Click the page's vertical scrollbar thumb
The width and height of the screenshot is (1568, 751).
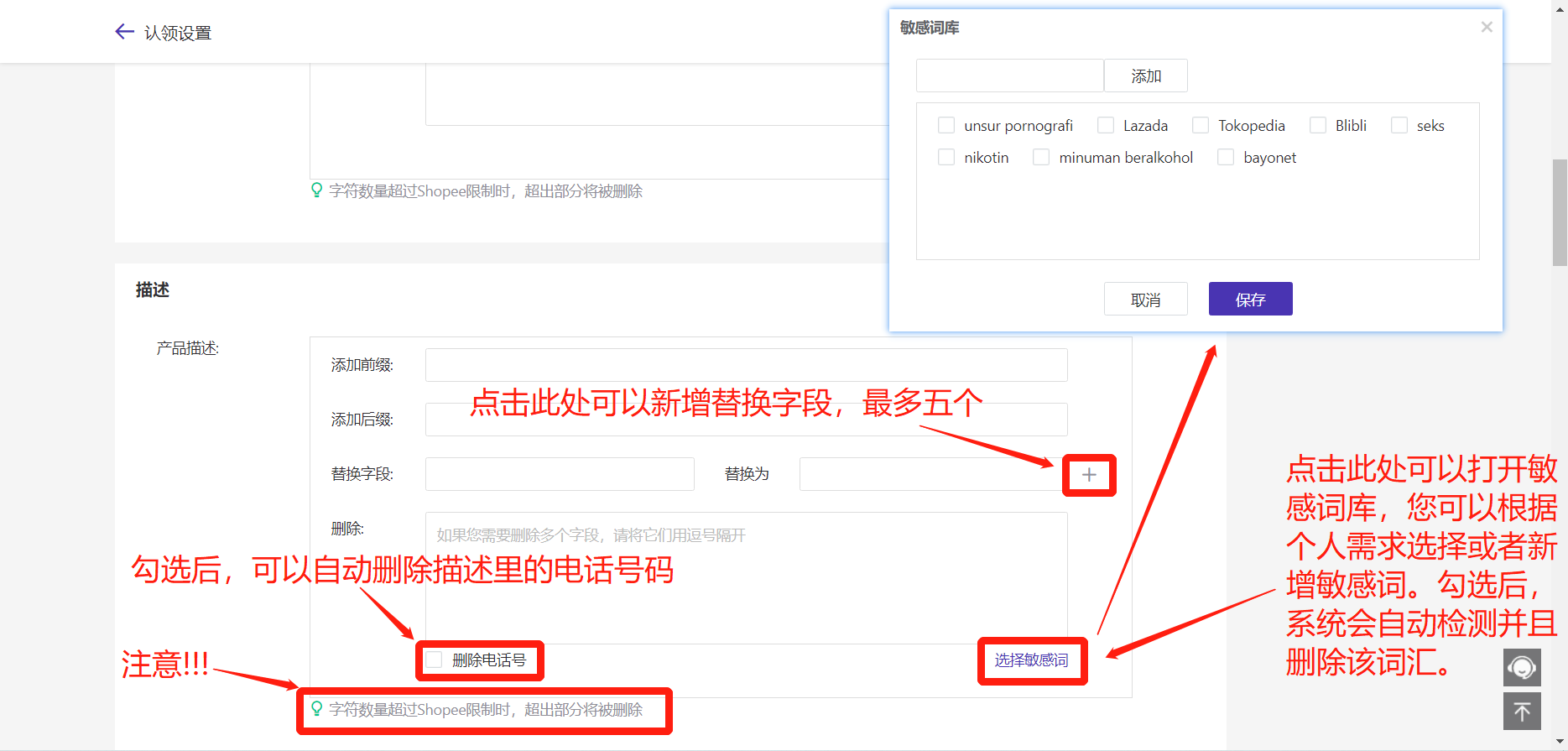(x=1560, y=212)
